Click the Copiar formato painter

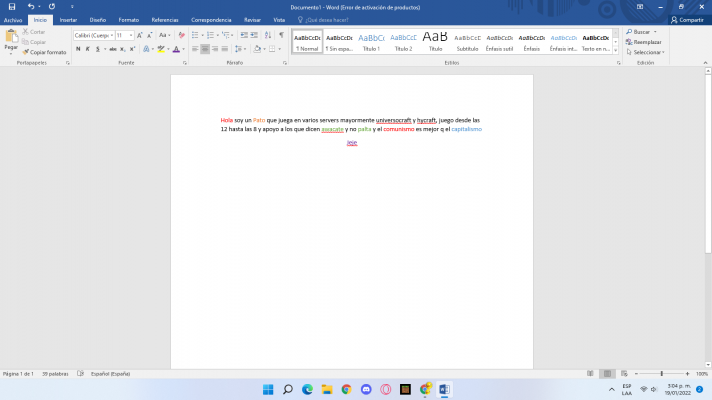[43, 52]
